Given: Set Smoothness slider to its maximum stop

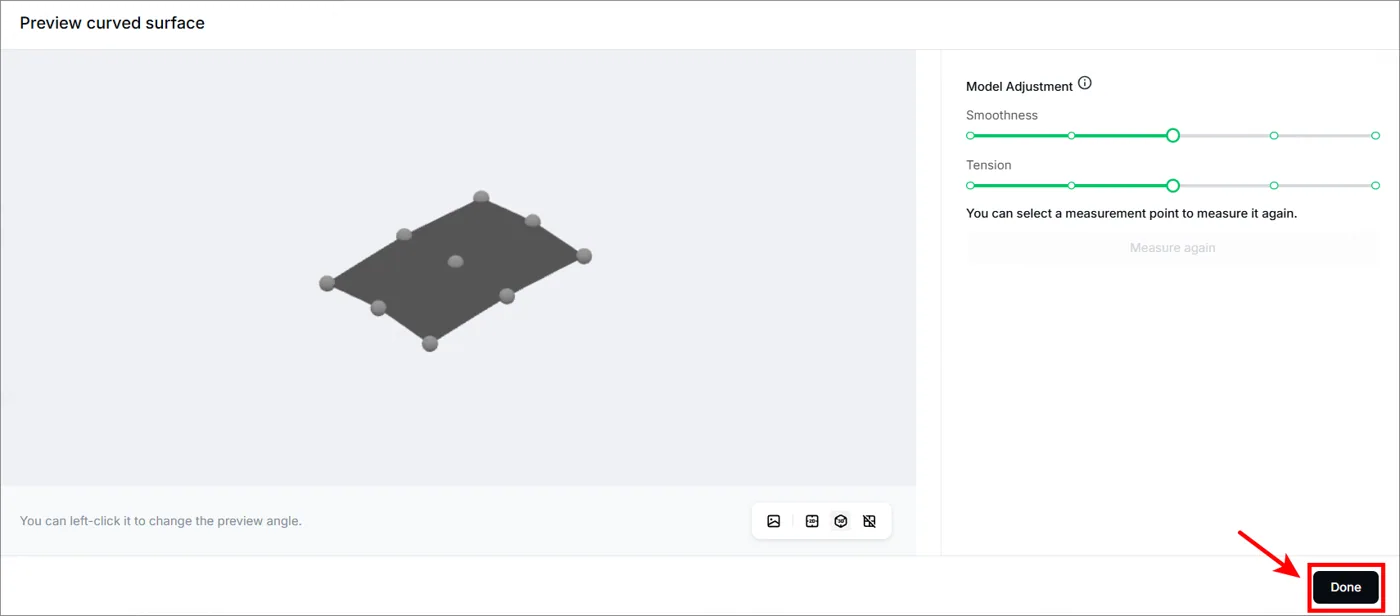Looking at the screenshot, I should click(1375, 135).
